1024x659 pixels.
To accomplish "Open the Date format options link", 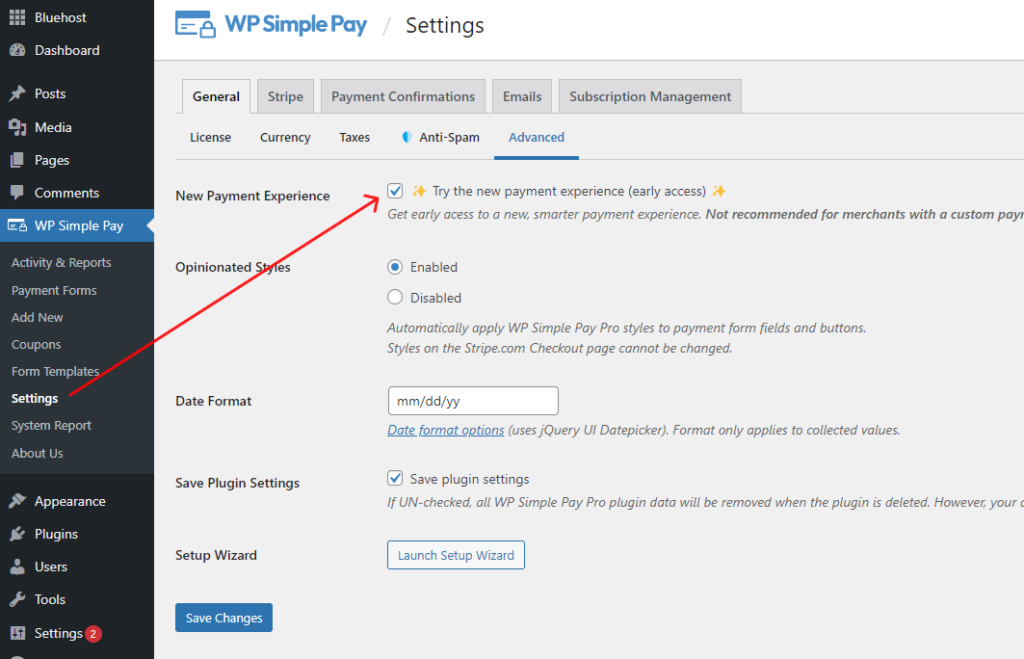I will coord(446,430).
